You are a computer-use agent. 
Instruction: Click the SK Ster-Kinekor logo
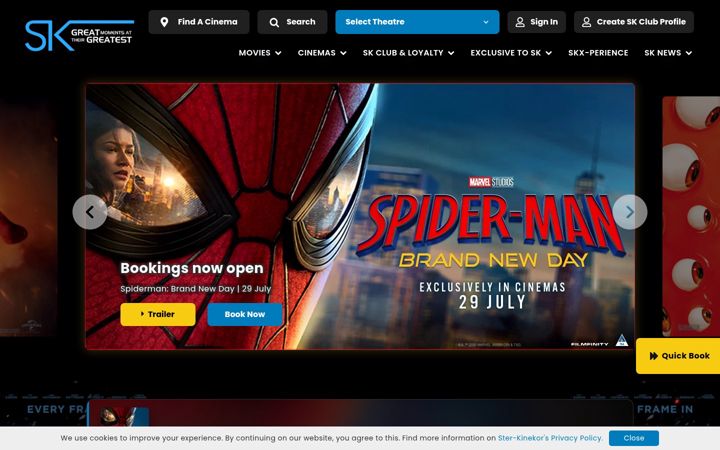(79, 35)
